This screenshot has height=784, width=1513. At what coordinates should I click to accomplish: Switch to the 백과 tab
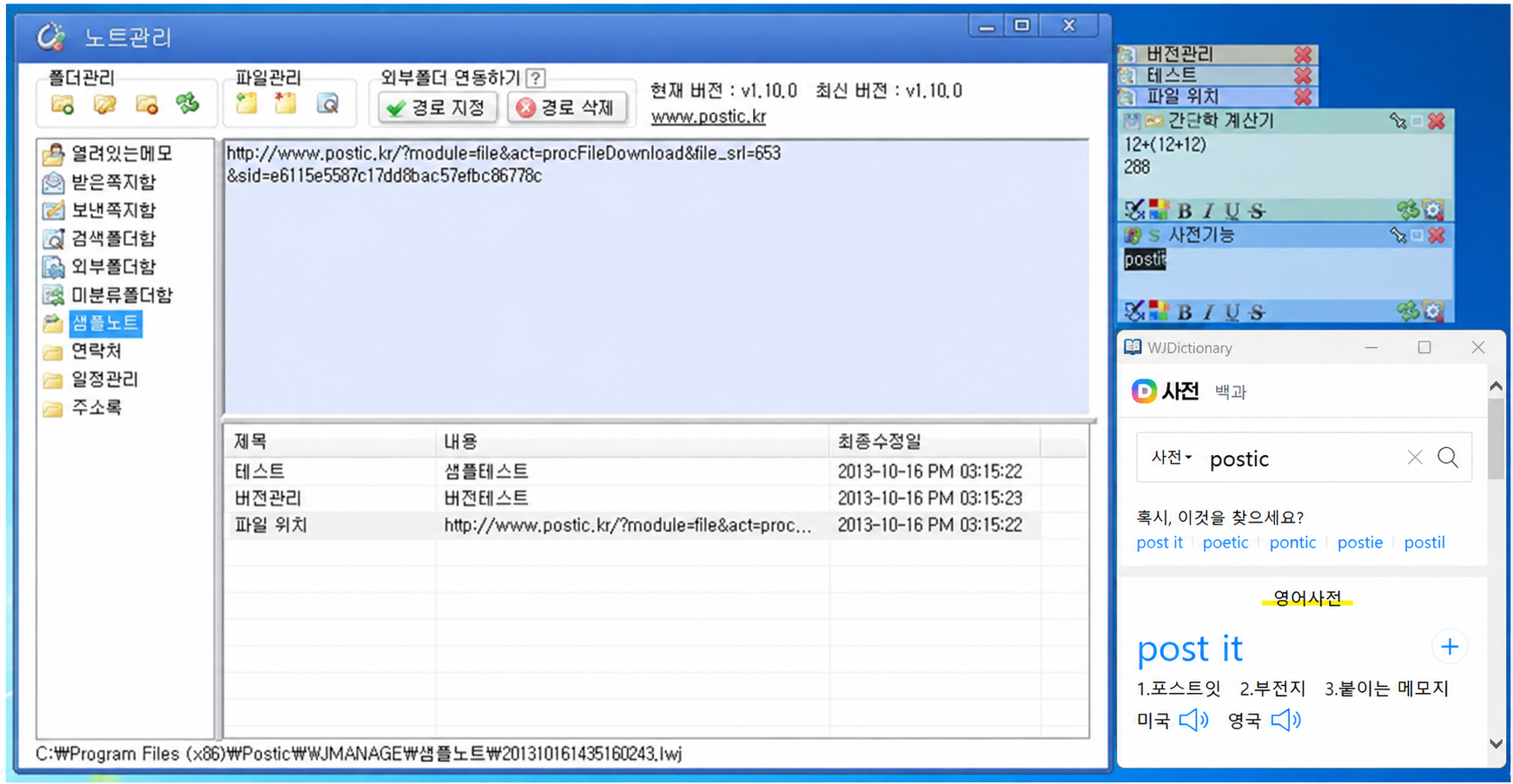tap(1231, 392)
